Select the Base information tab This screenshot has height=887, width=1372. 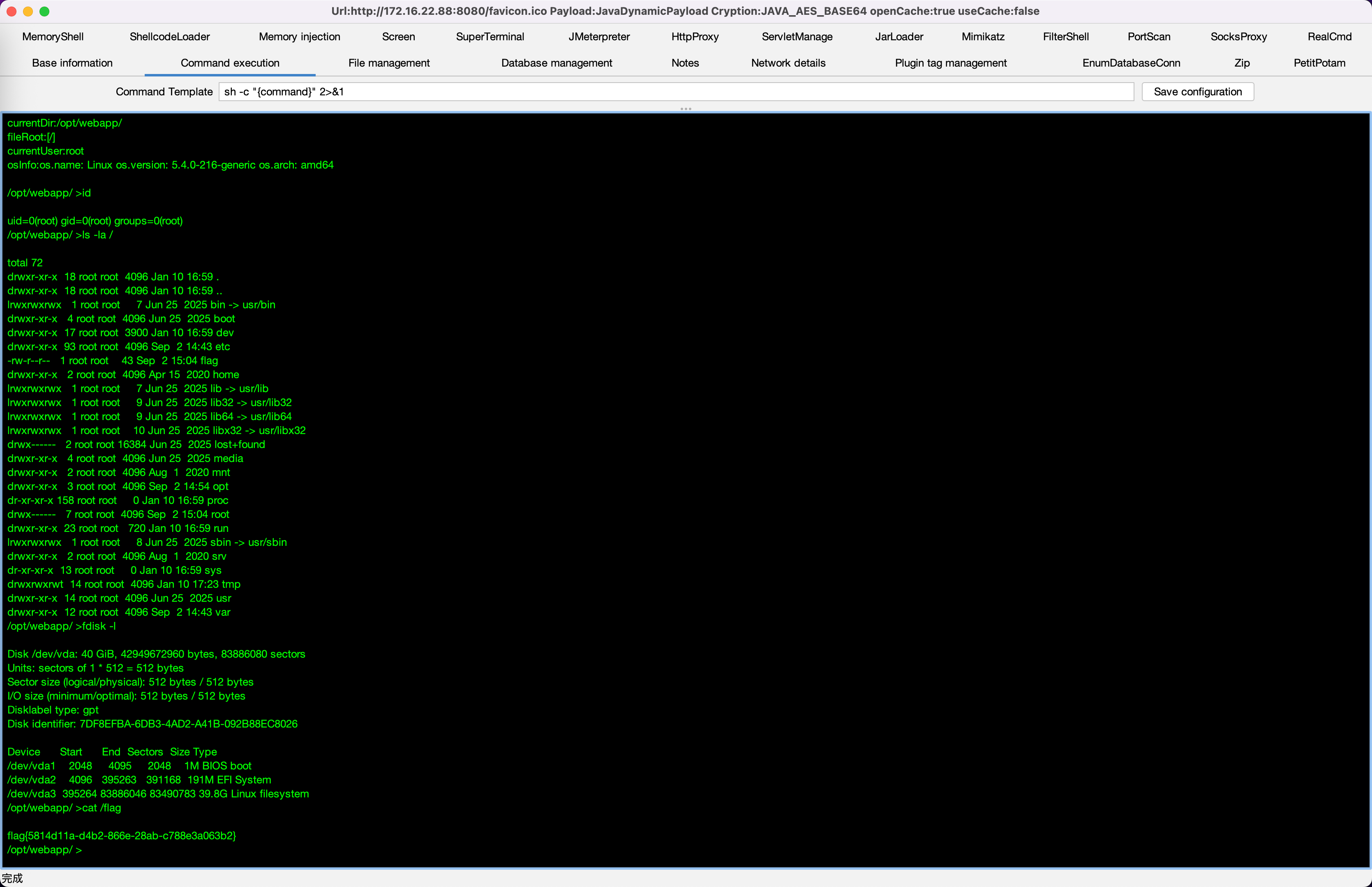[72, 63]
